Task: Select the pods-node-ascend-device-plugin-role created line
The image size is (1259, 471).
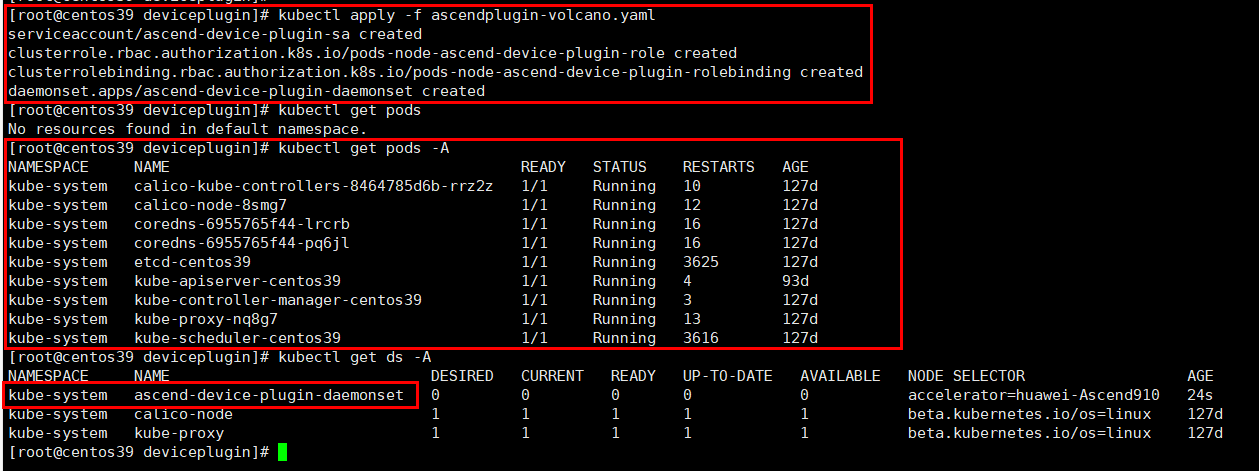Action: (x=373, y=53)
